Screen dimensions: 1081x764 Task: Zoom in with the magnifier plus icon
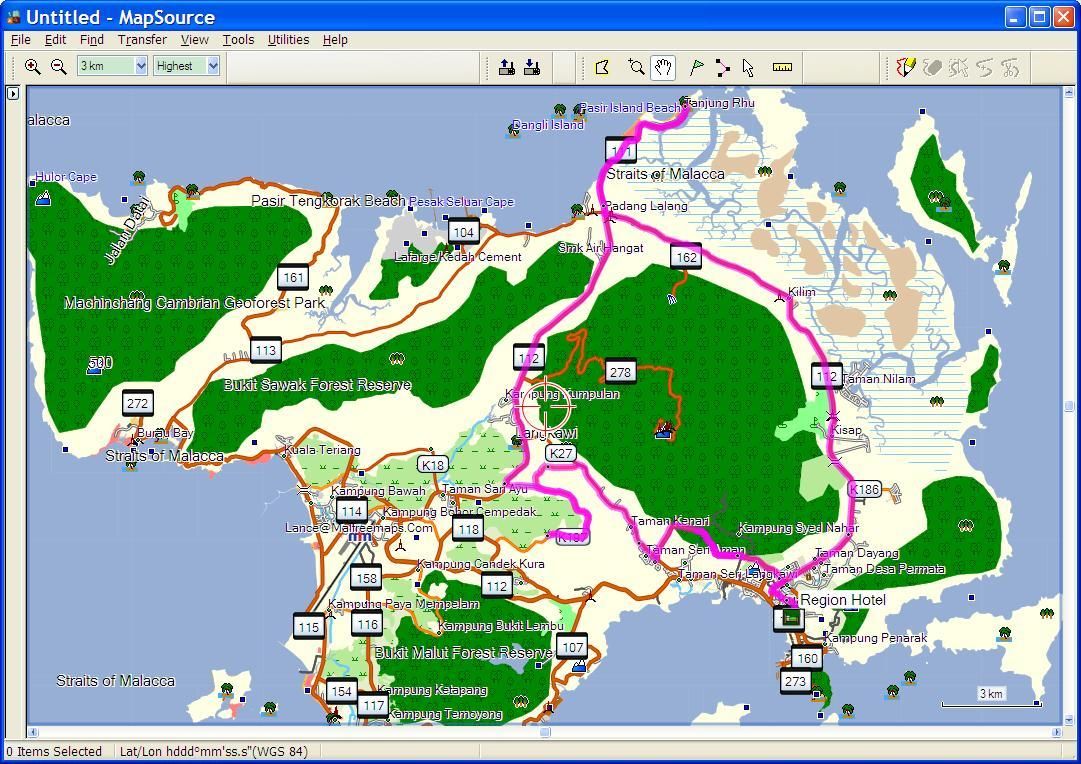32,67
